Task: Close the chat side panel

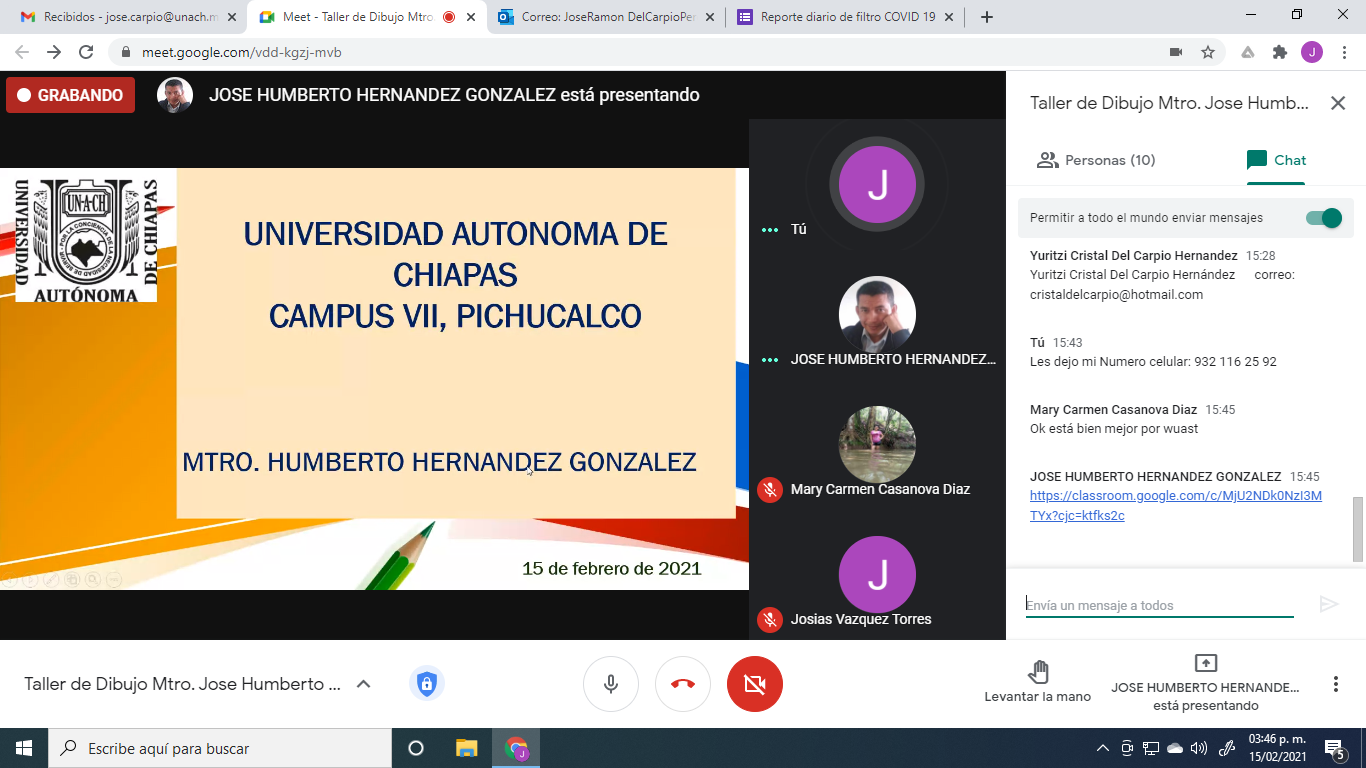Action: click(x=1338, y=103)
